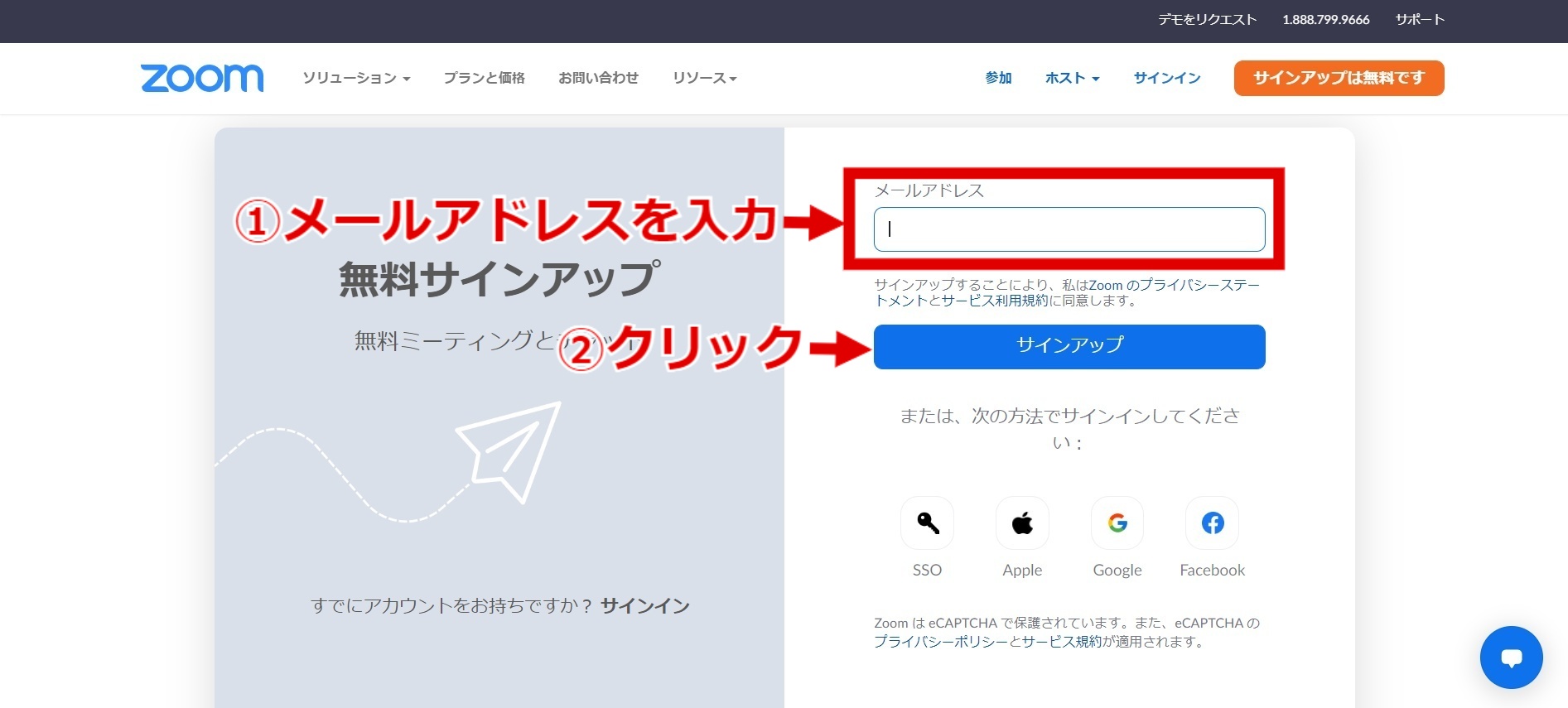Click 参加 in the navigation bar

999,78
